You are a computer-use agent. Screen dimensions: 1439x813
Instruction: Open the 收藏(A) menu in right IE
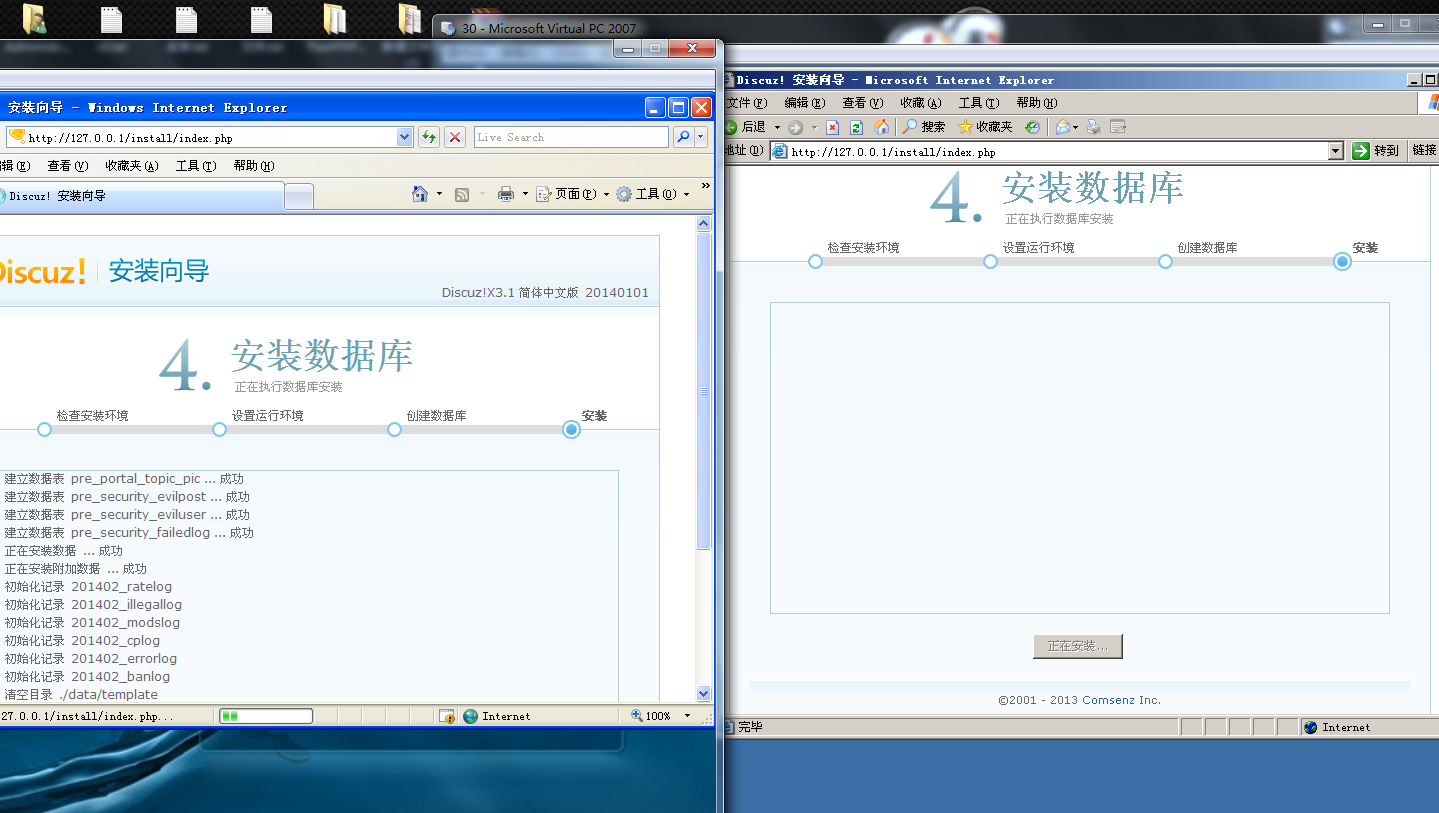(x=921, y=103)
